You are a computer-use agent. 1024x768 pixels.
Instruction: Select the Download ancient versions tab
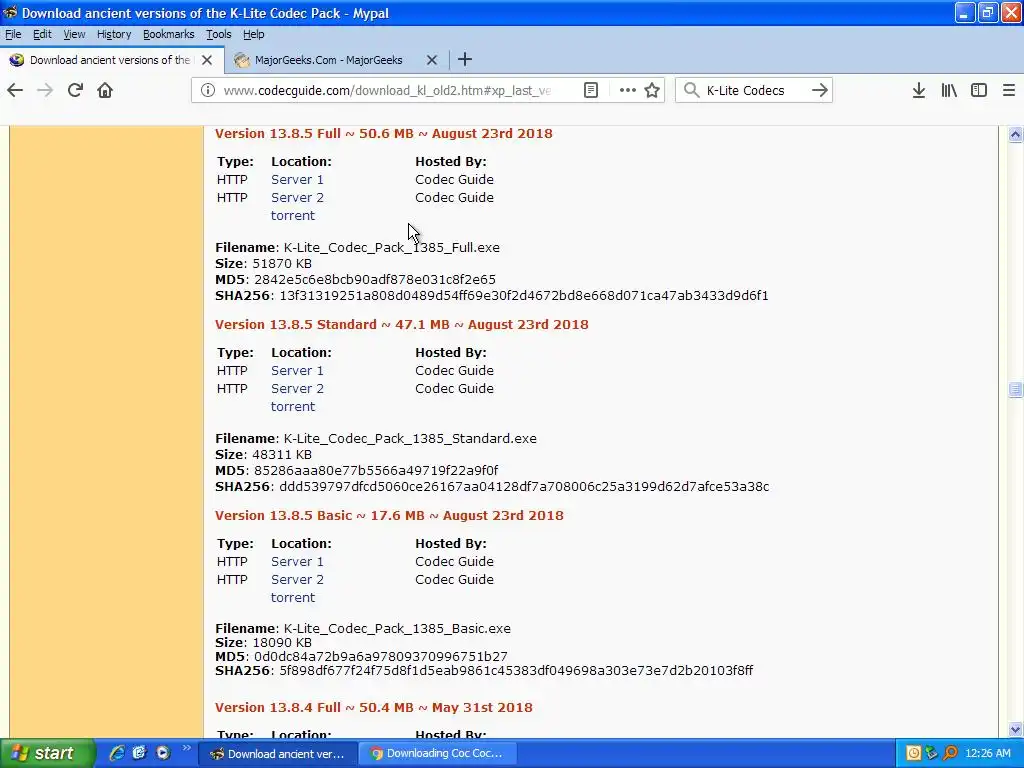click(x=110, y=60)
